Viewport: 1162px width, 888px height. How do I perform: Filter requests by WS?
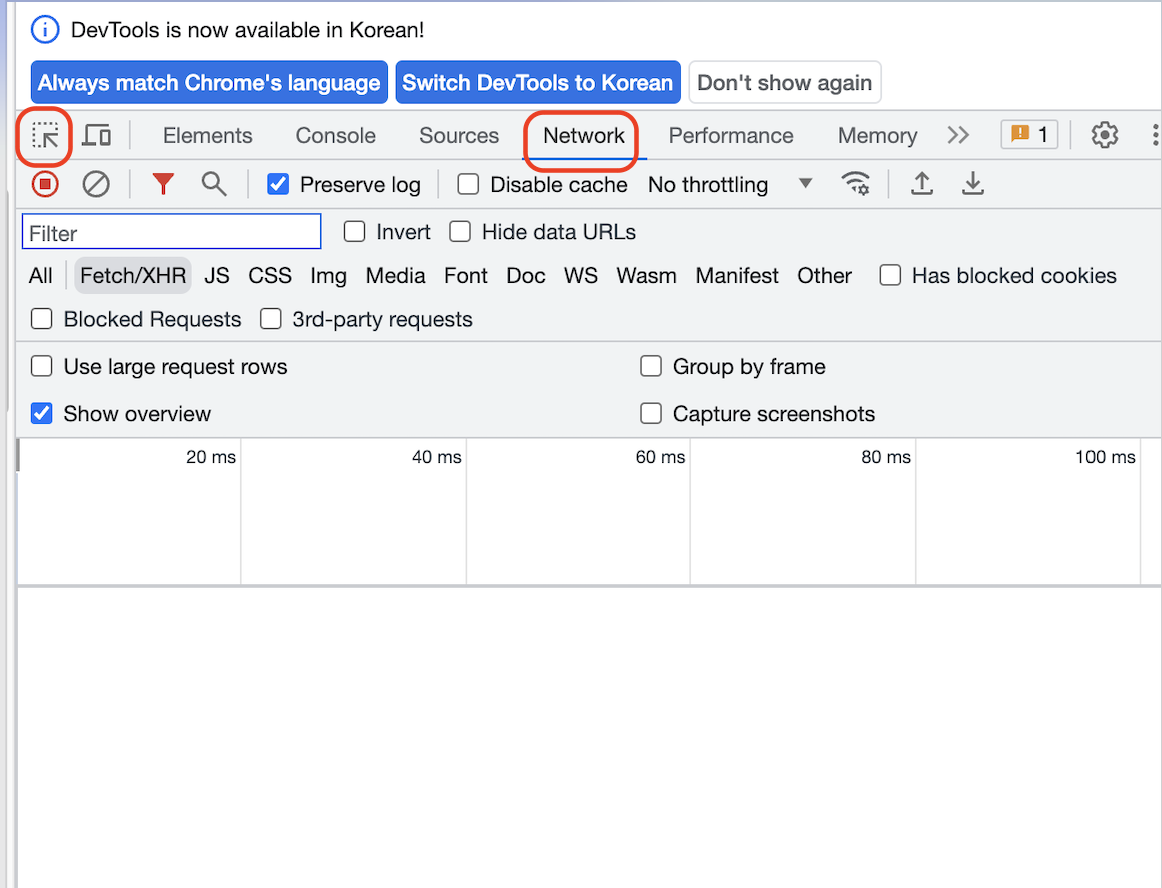[581, 276]
